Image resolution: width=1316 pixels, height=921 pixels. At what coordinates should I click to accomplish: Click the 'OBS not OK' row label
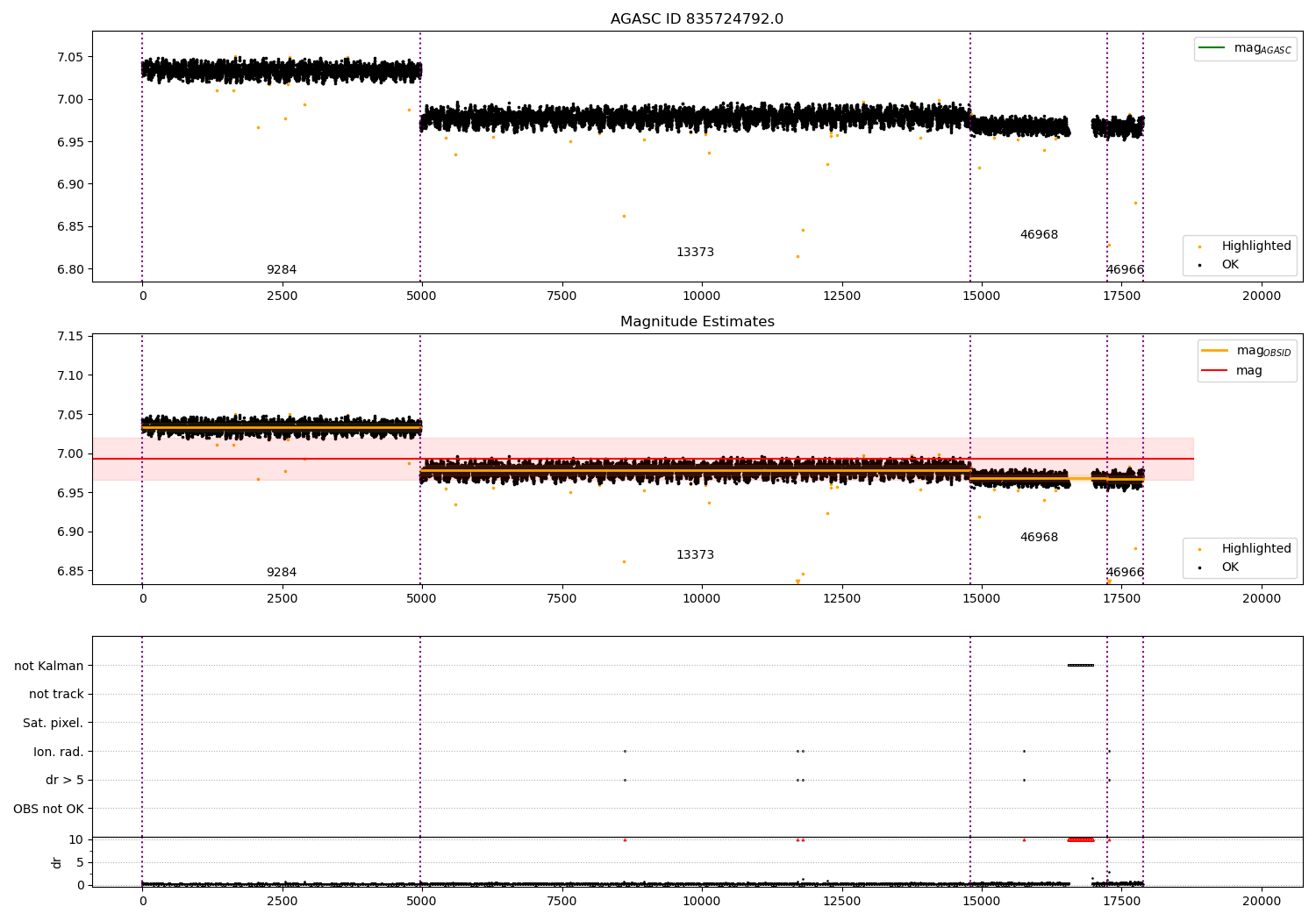[x=48, y=810]
